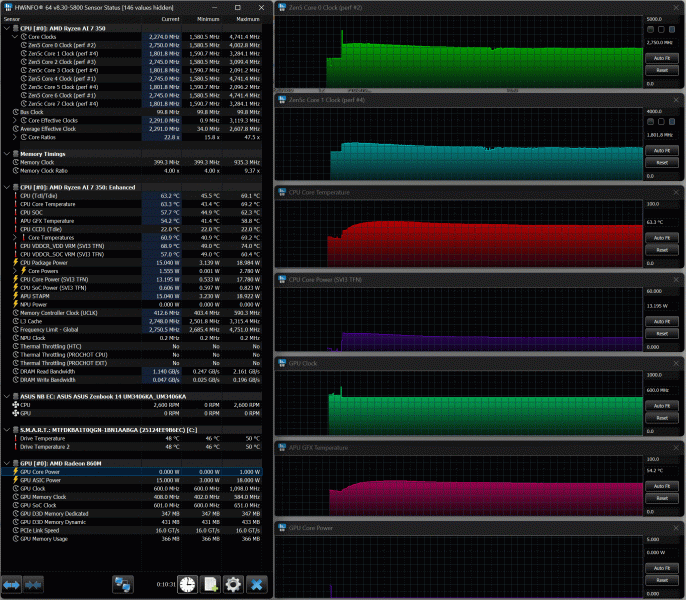Click the fan icon beside CPU RPM row
This screenshot has height=600, width=686.
(x=16, y=405)
